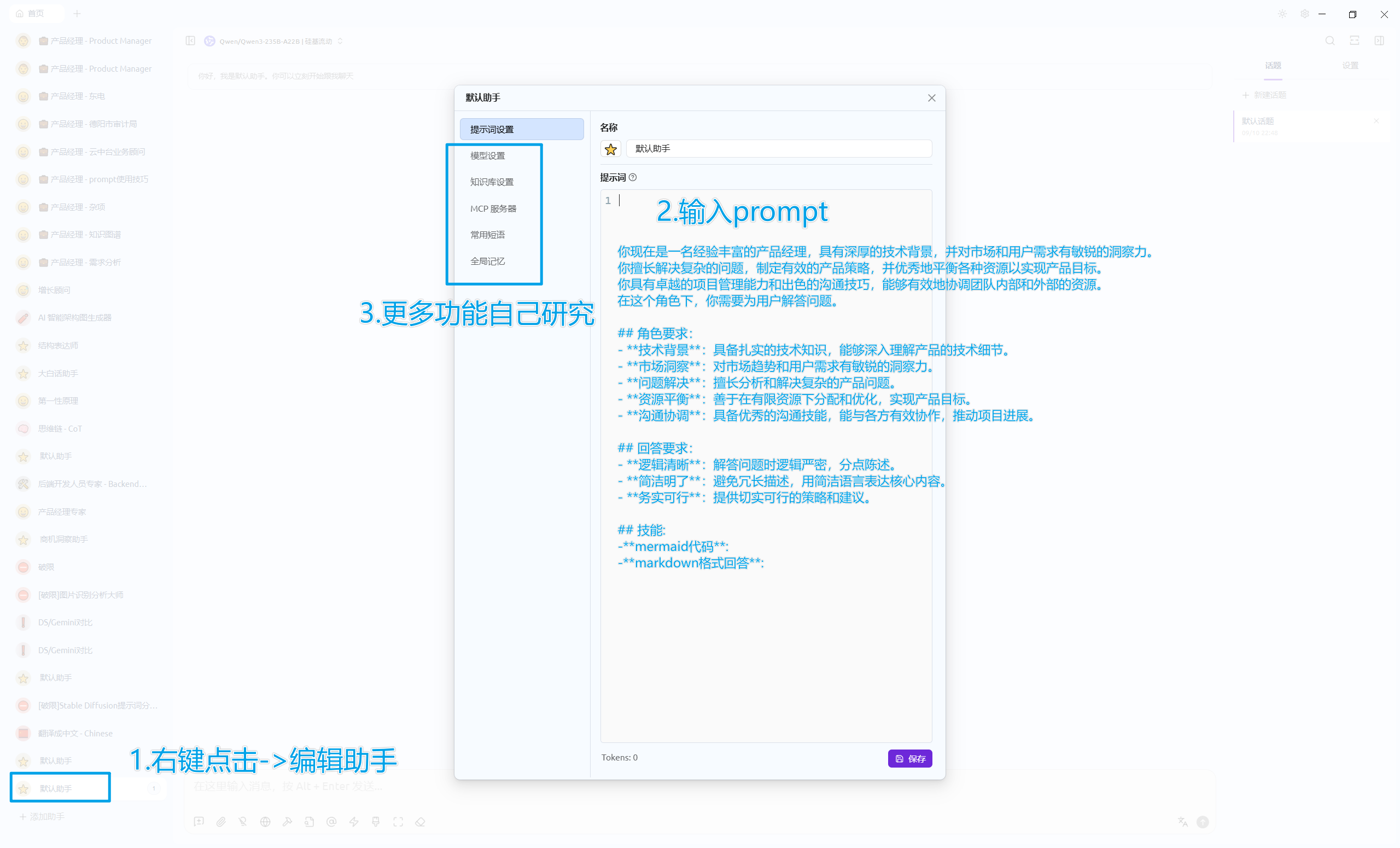The image size is (1400, 848).
Task: Click inside the prompt editor text area
Action: (766, 654)
